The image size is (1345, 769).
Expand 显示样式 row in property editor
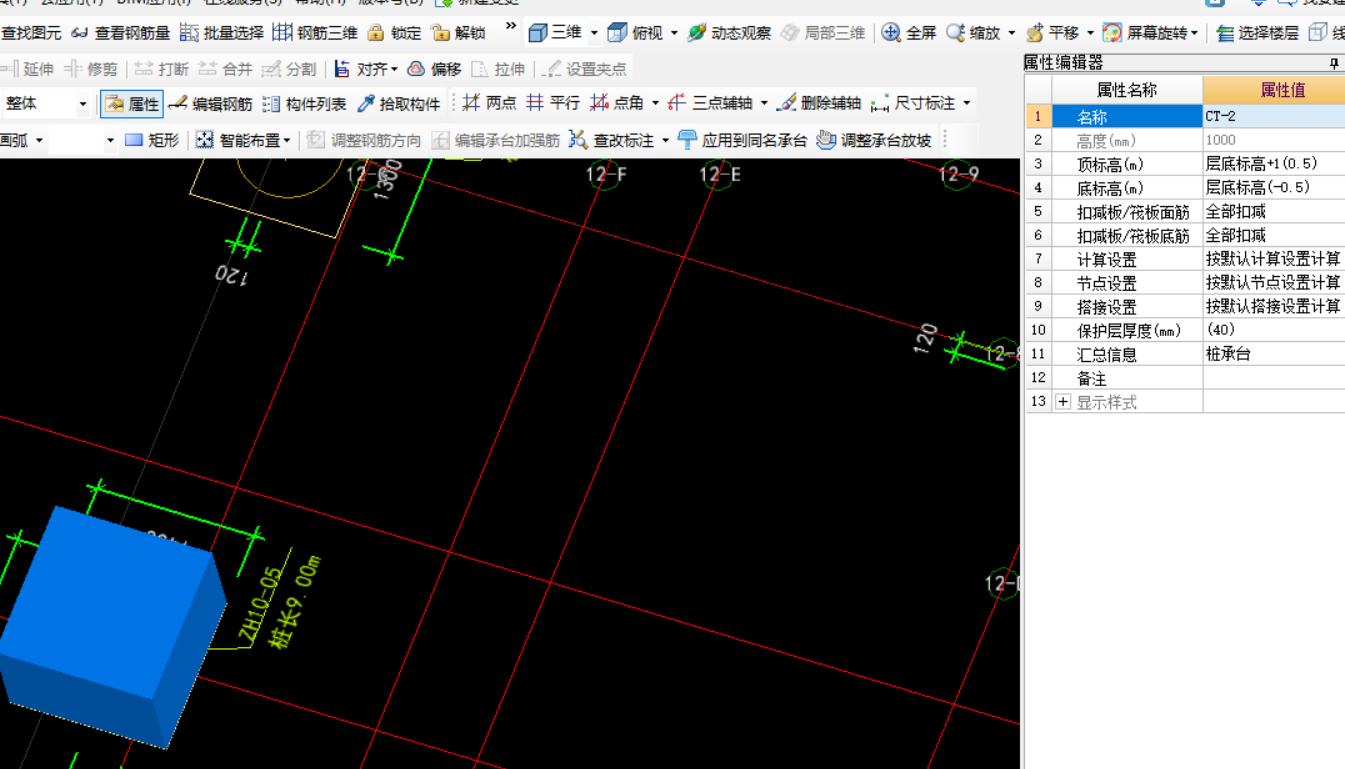click(x=1063, y=402)
